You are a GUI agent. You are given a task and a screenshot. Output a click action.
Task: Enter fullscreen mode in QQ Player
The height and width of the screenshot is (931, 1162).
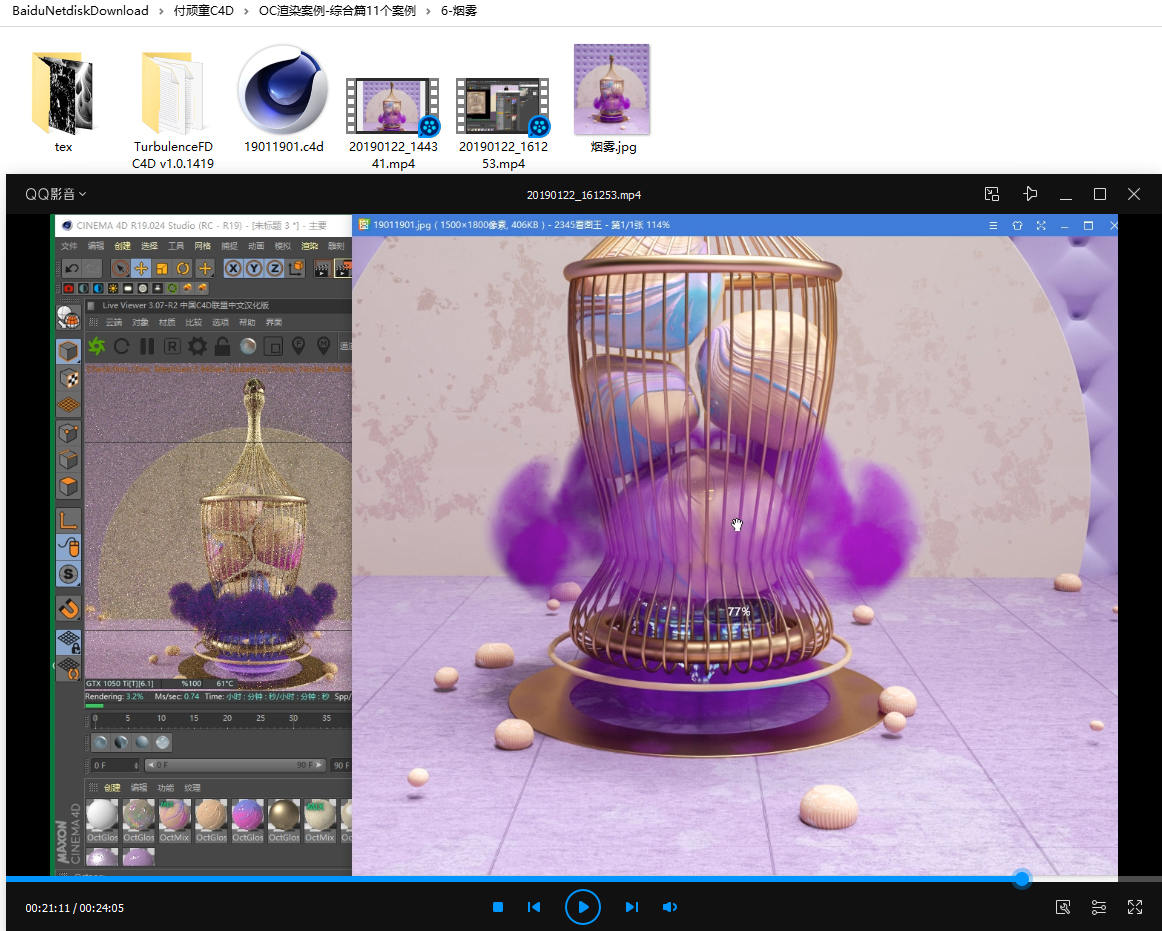tap(1135, 907)
